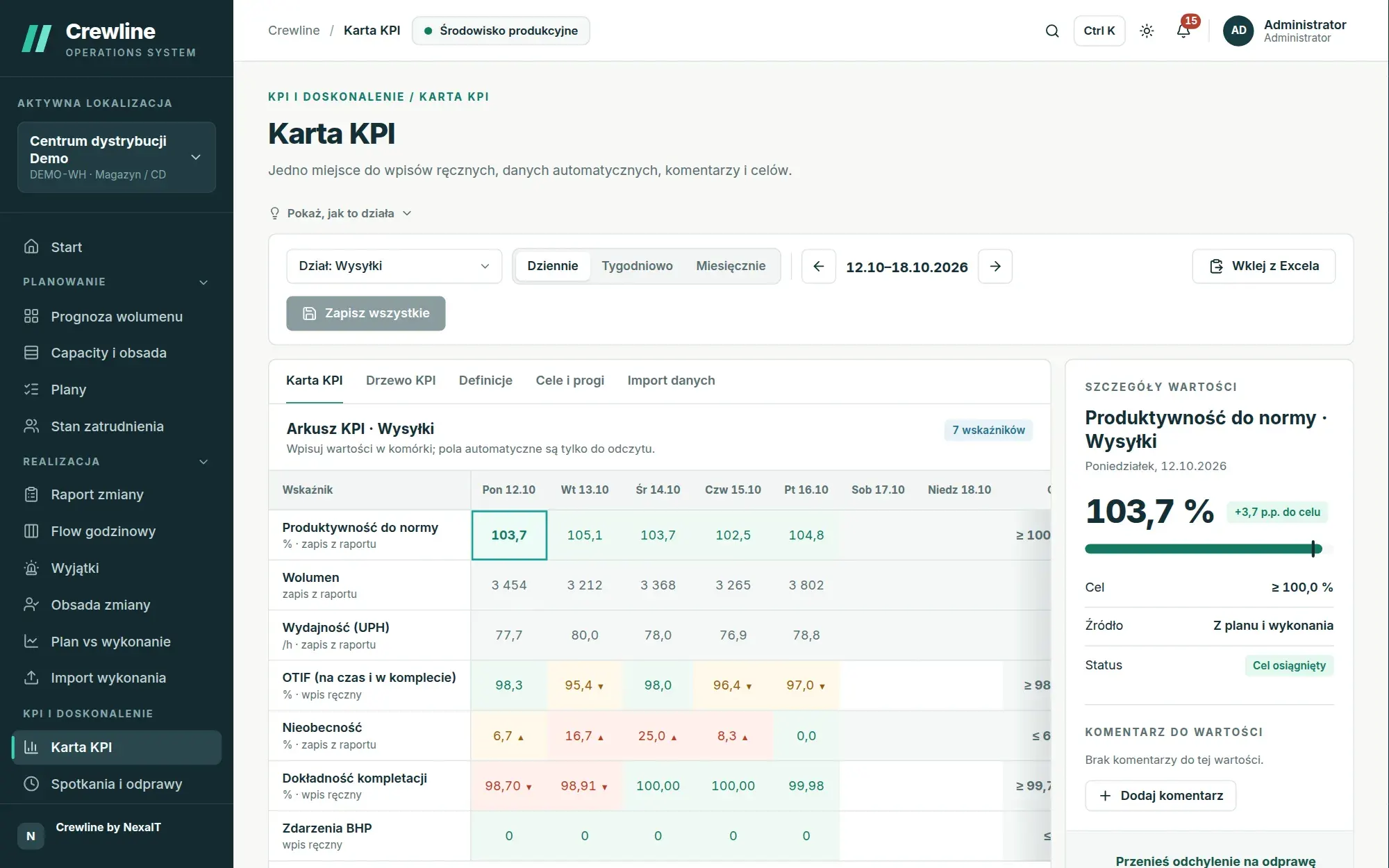Click the Produktywność progress bar
Viewport: 1389px width, 868px height.
(x=1208, y=549)
